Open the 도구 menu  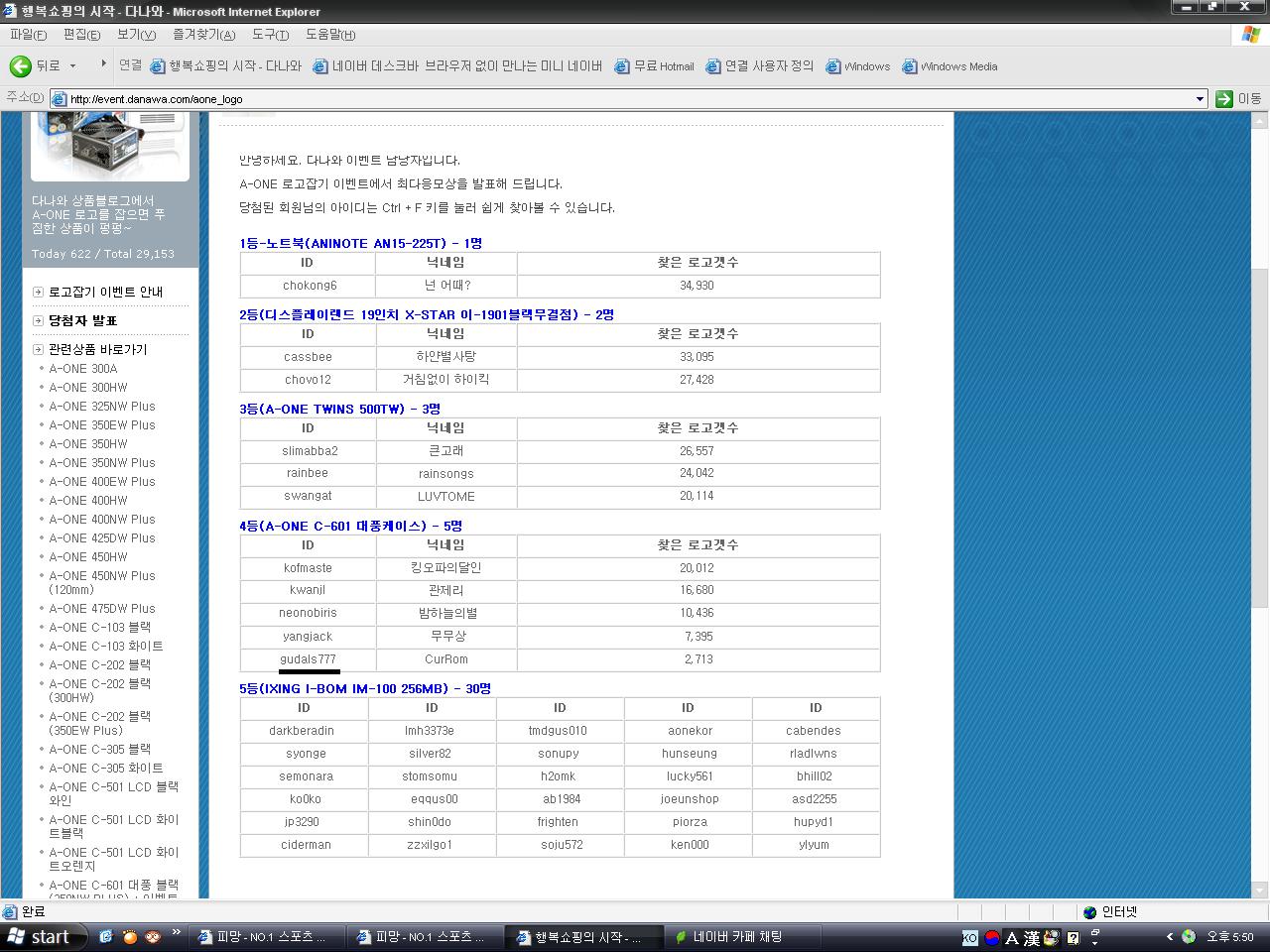[270, 35]
